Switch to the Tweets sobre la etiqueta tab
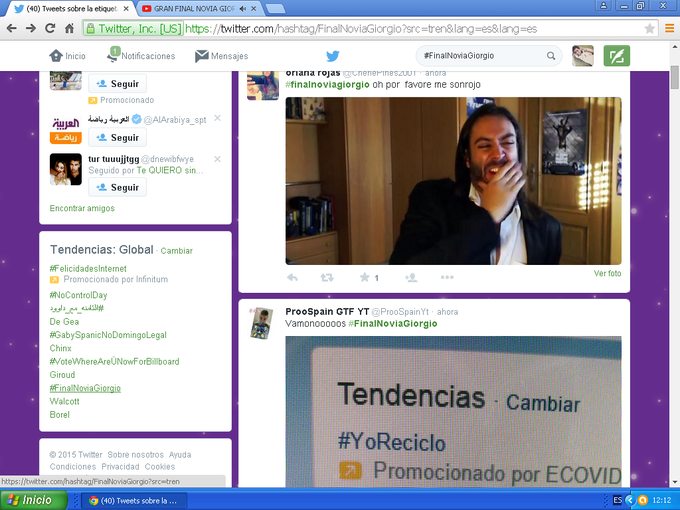Viewport: 680px width, 510px height. point(71,9)
